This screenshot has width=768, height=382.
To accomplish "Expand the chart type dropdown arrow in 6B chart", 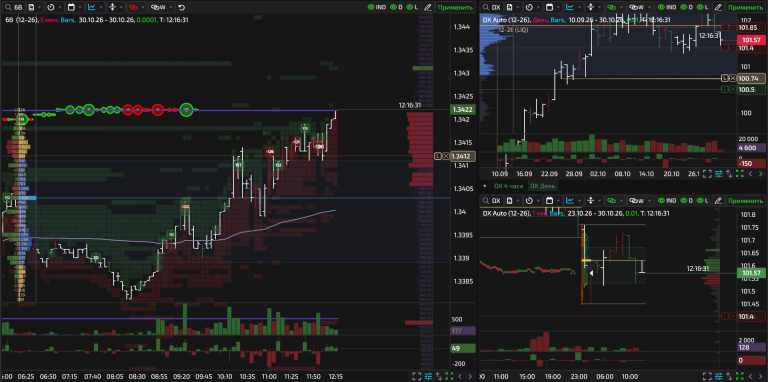I will tap(101, 7).
